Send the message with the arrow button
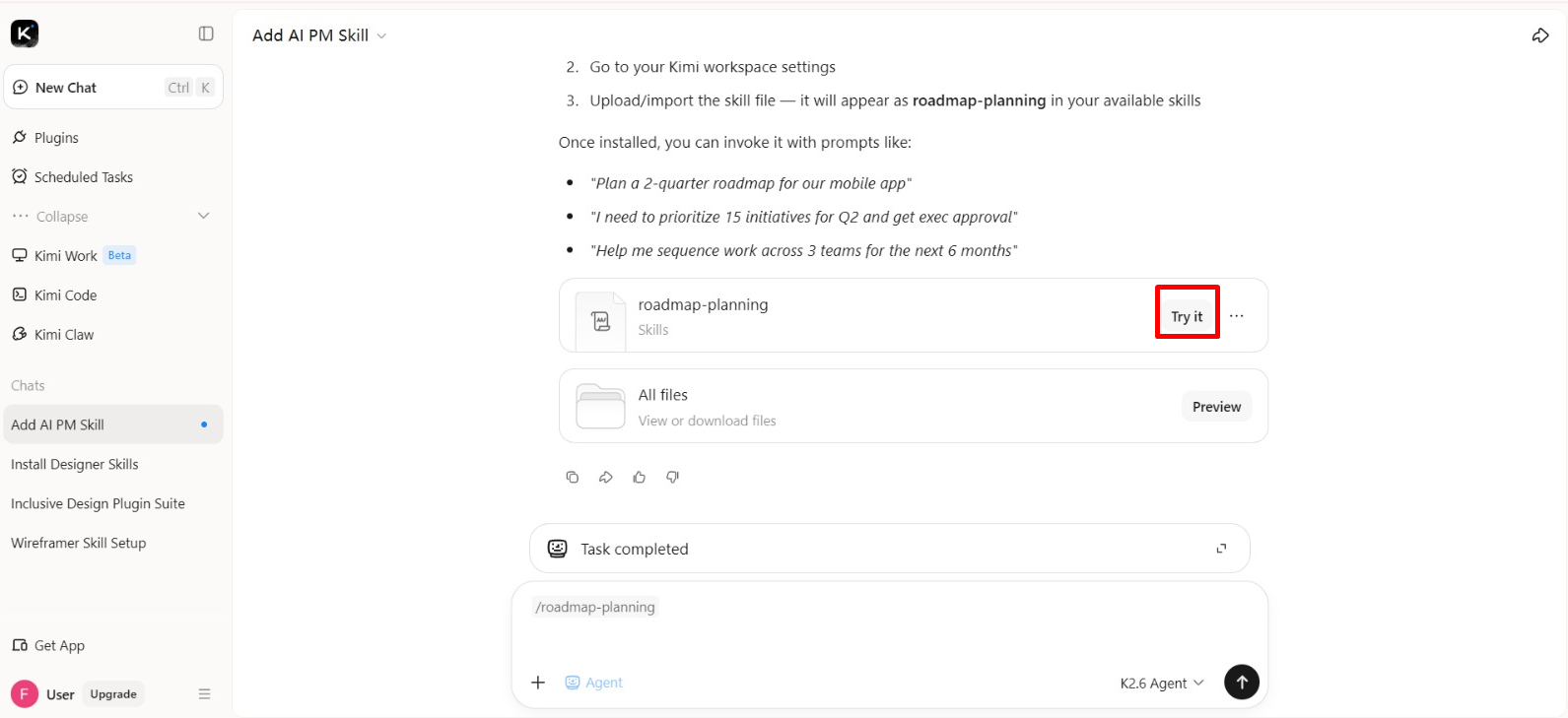The image size is (1568, 718). (x=1242, y=682)
